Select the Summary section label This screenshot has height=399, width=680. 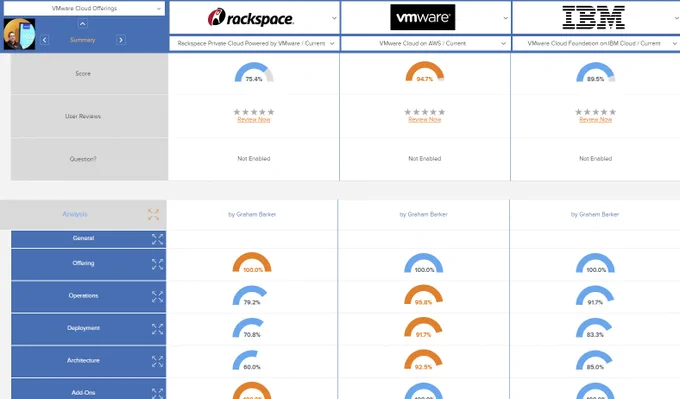point(82,40)
